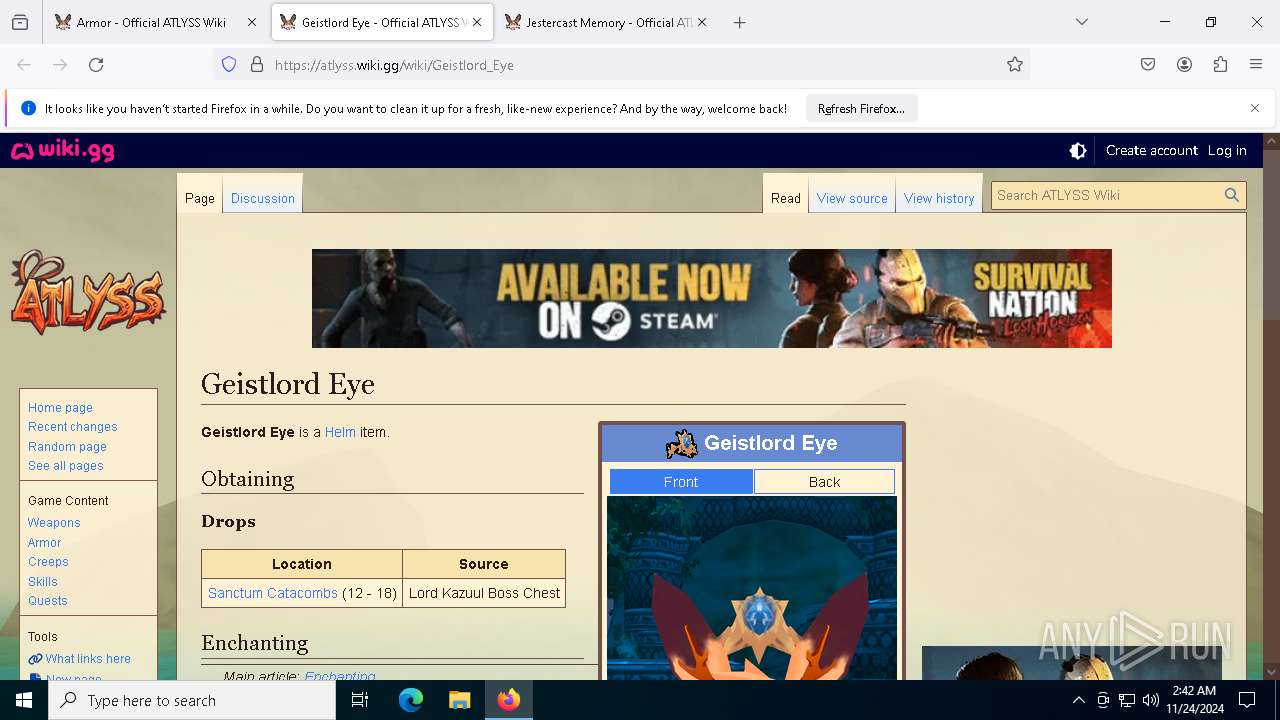Open the Discussion tab

263,198
